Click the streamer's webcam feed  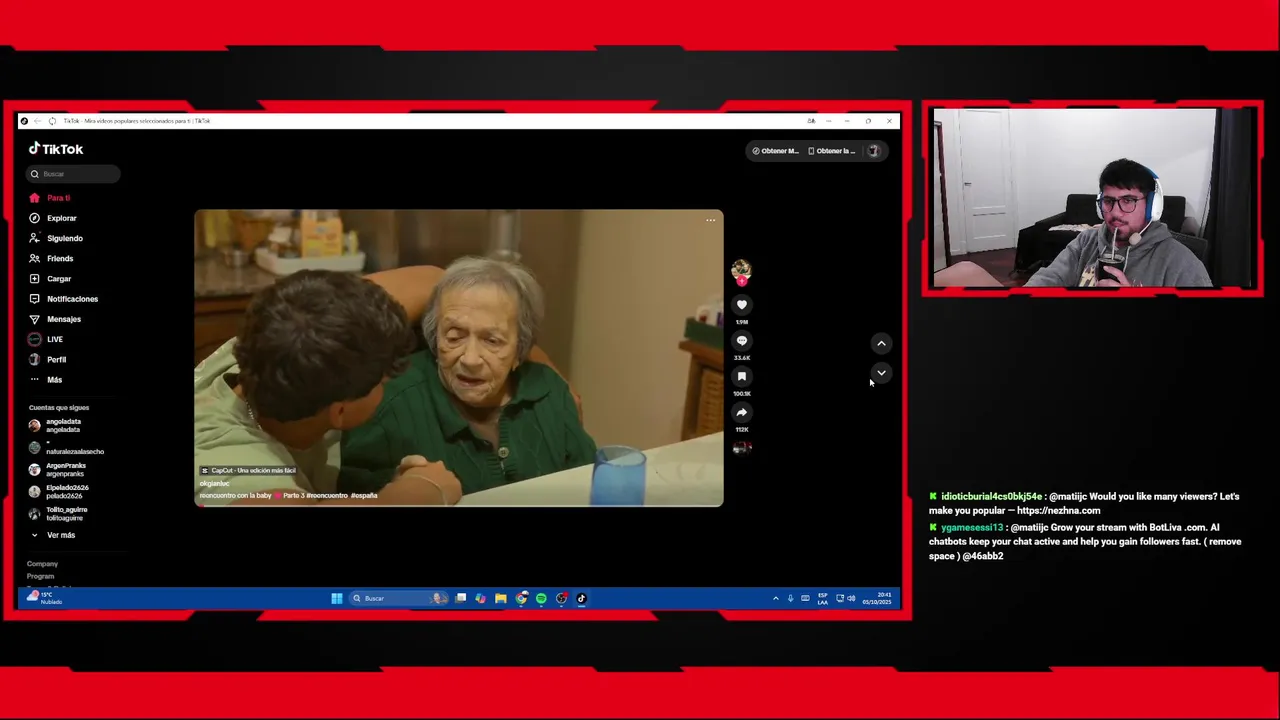(1092, 198)
